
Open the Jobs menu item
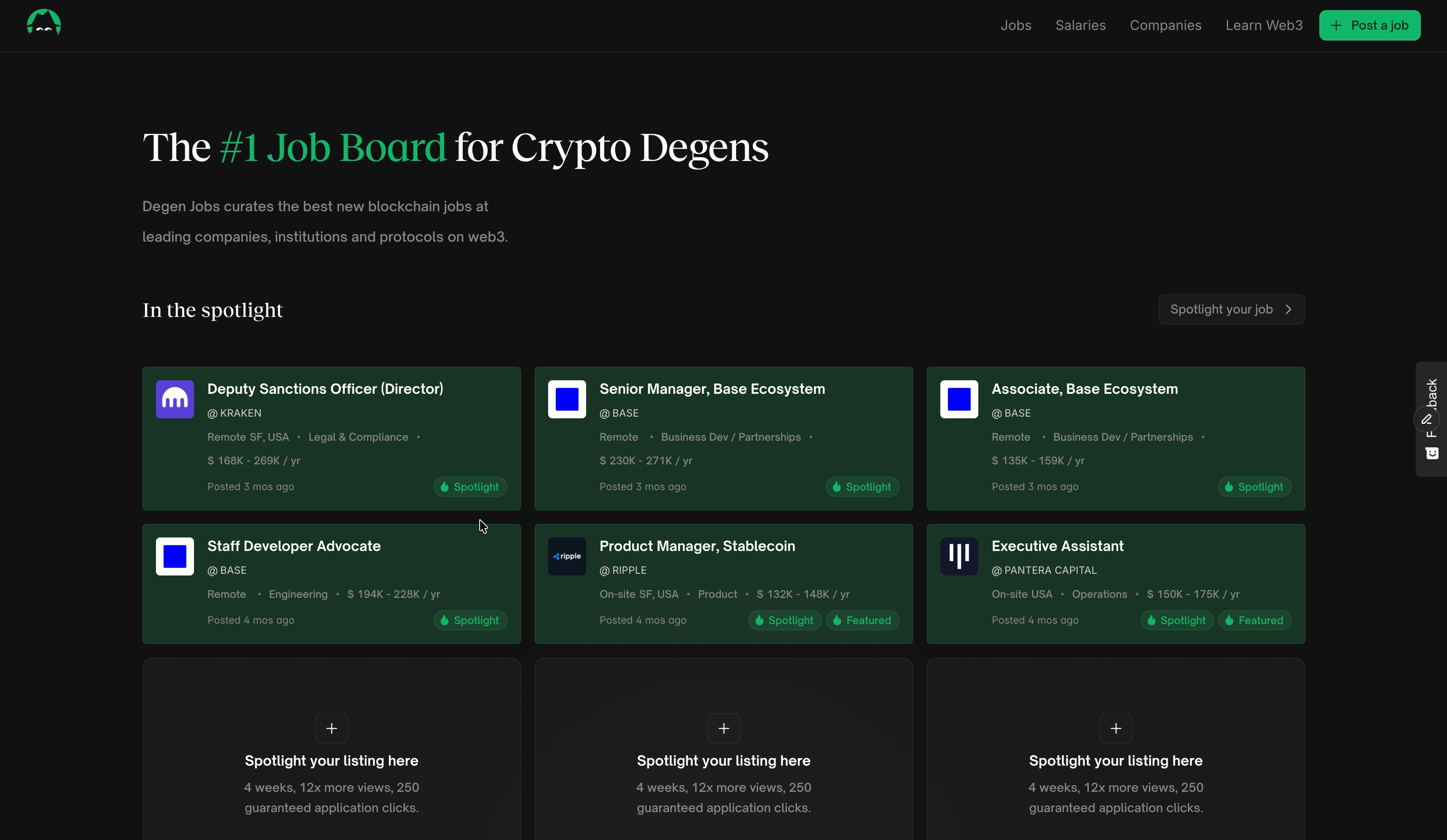(x=1015, y=25)
